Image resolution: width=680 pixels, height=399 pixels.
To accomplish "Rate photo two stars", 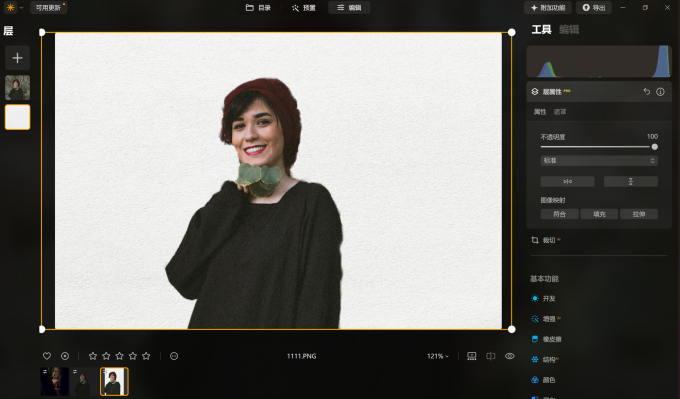I will (106, 356).
